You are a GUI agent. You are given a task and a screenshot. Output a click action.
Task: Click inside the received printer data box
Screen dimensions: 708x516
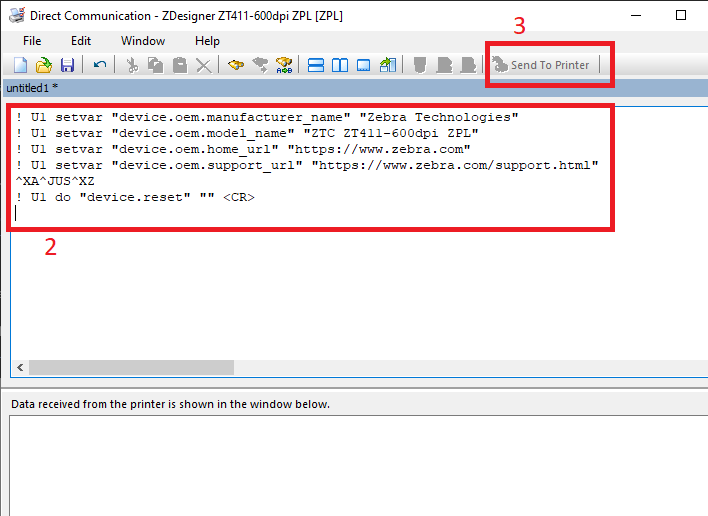[359, 466]
